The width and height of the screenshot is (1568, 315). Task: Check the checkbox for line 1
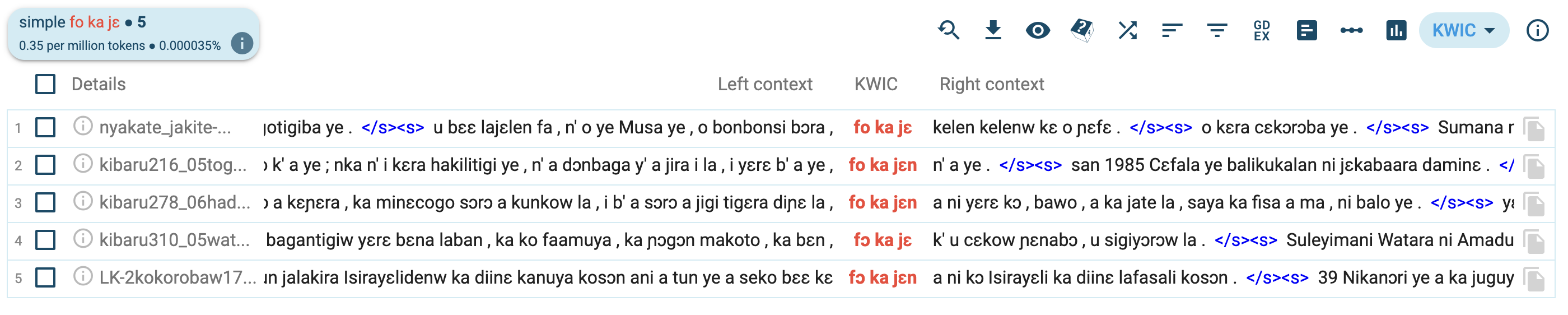coord(45,127)
